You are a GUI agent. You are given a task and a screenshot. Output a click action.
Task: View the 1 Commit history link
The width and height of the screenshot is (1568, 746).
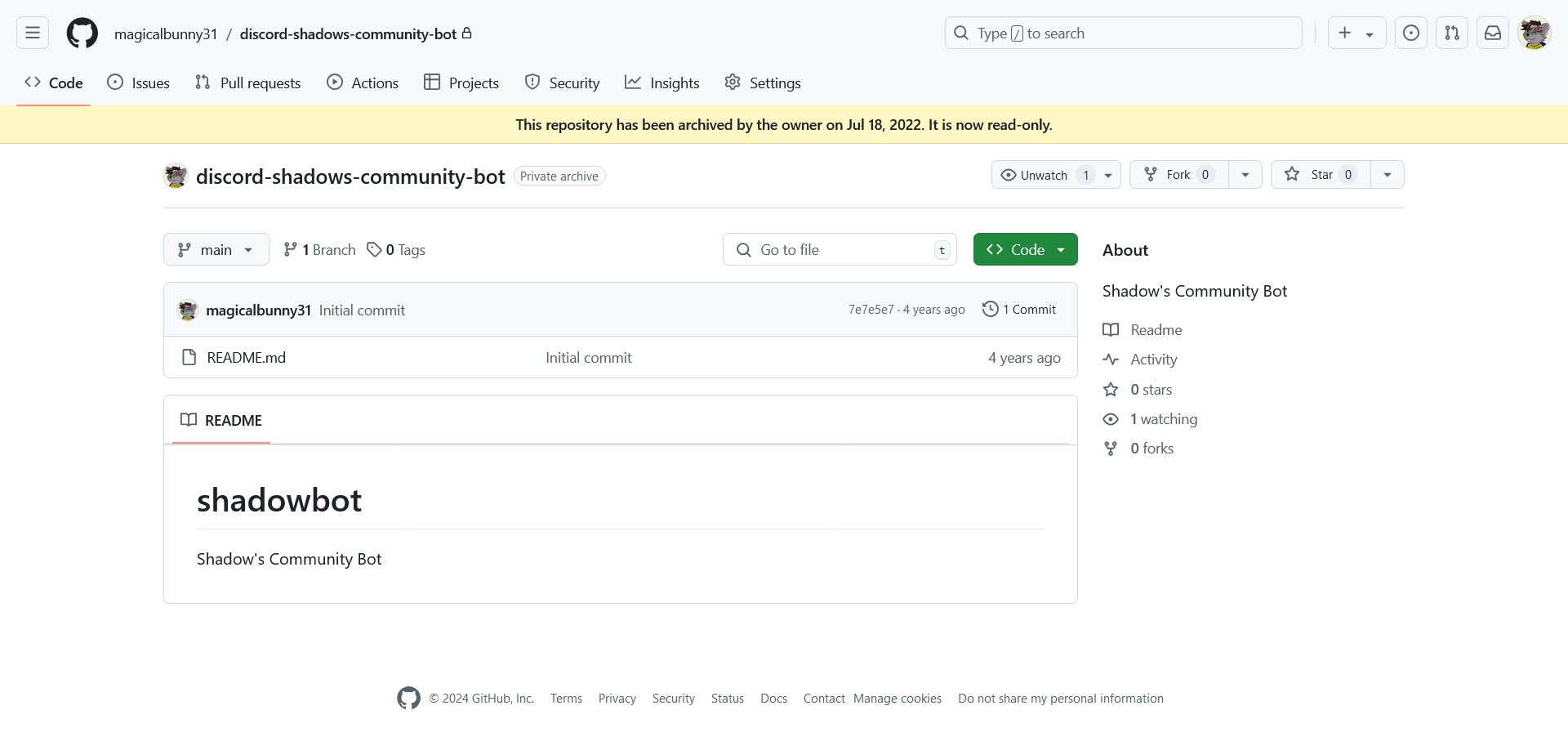tap(1019, 309)
